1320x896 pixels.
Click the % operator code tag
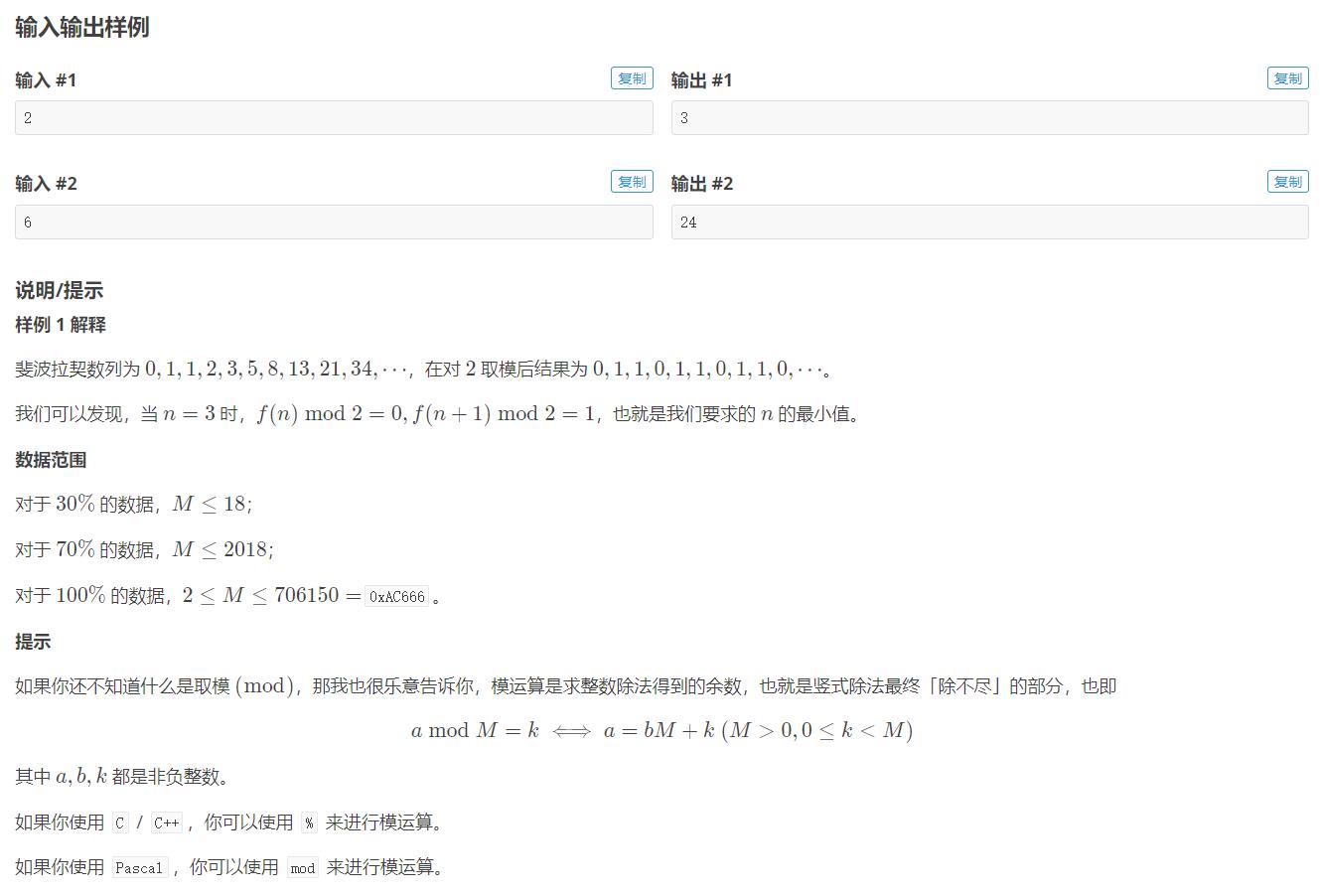(310, 822)
